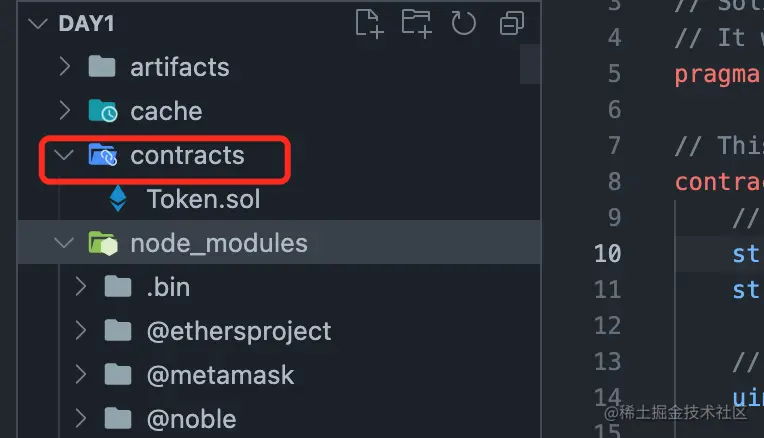764x438 pixels.
Task: Collapse the node_modules folder chevron
Action: (64, 243)
